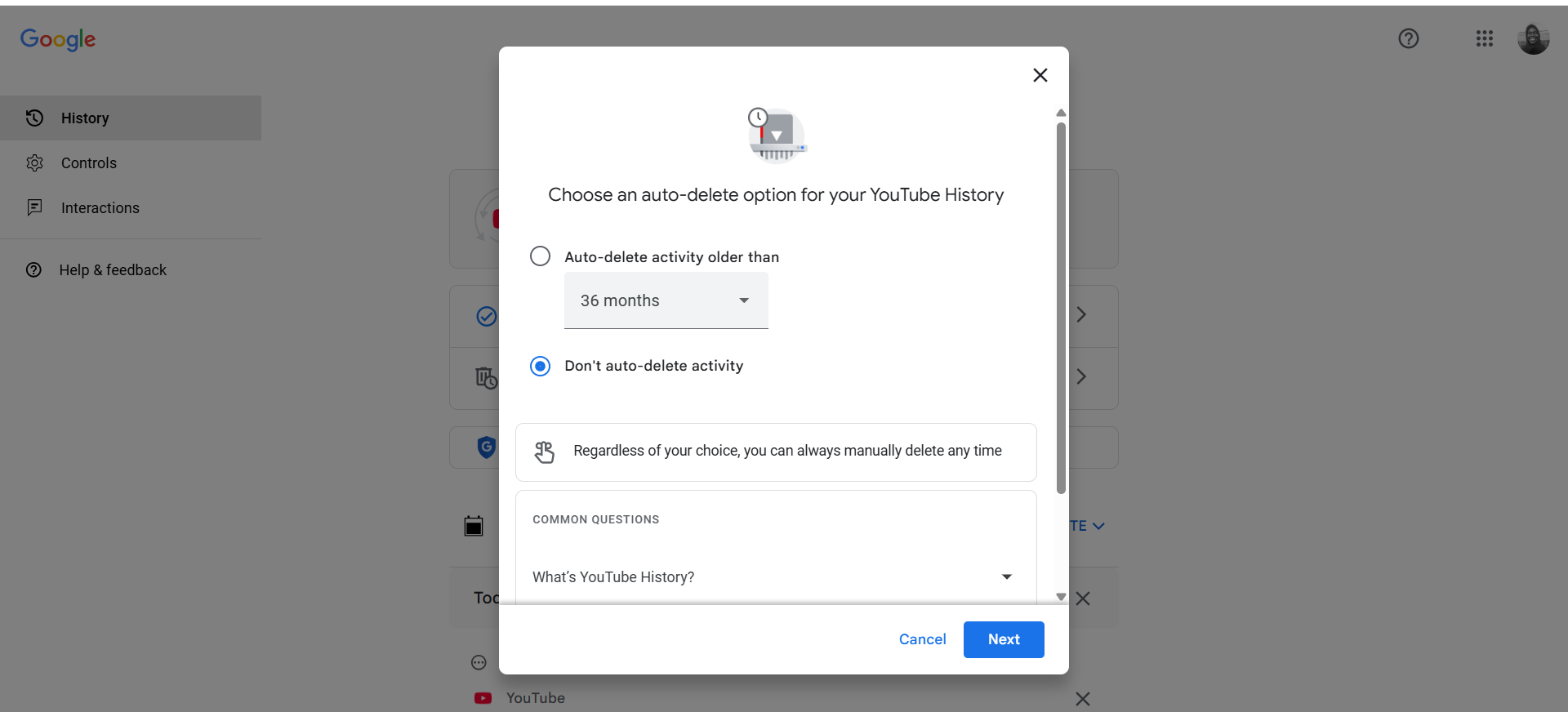Open Help & feedback
Image resolution: width=1568 pixels, height=712 pixels.
131,270
